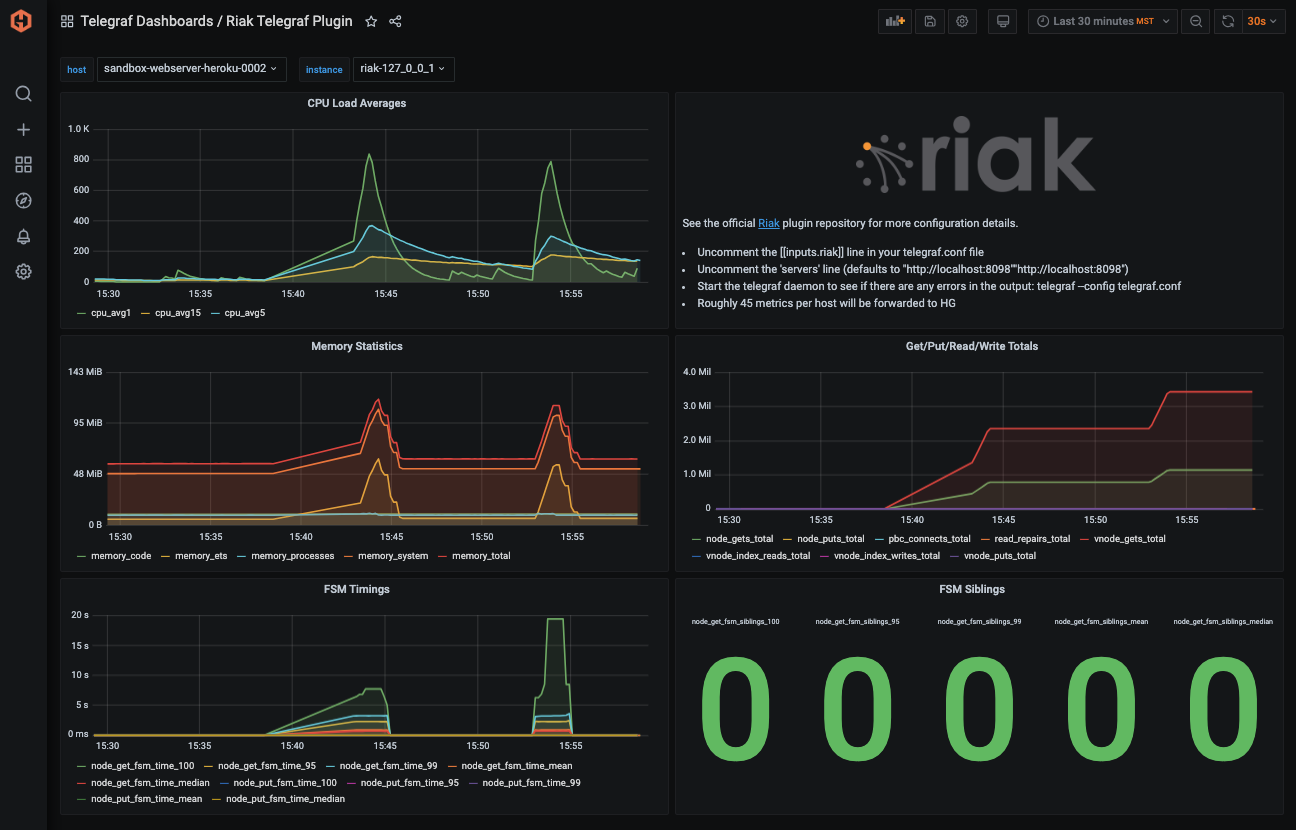Click the memory_total red color swatch
This screenshot has height=830, width=1296.
click(x=443, y=555)
